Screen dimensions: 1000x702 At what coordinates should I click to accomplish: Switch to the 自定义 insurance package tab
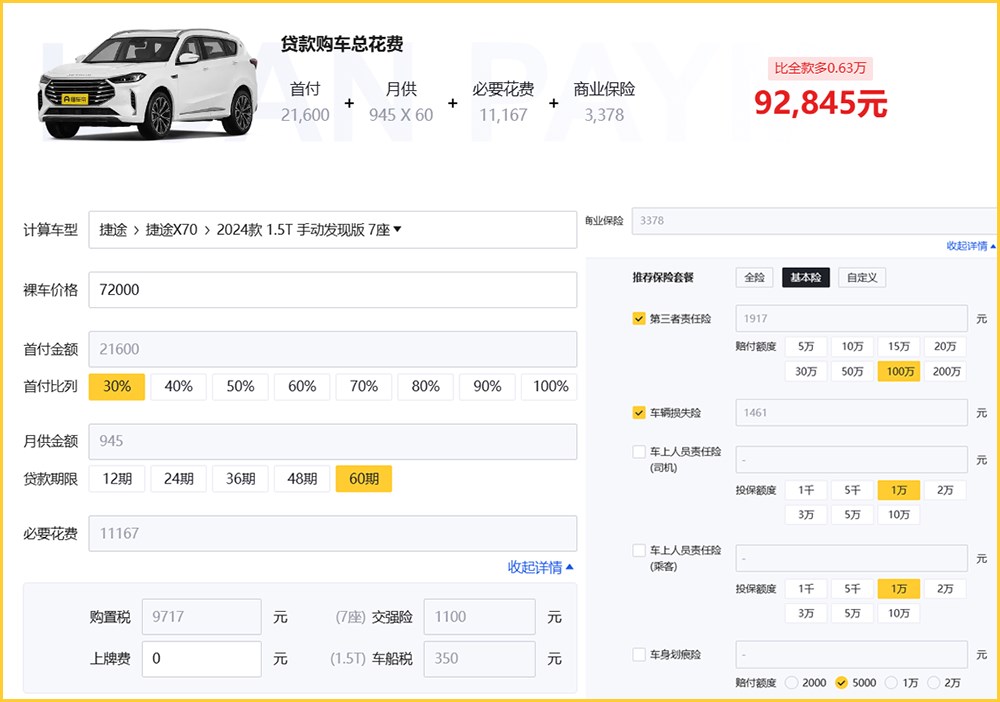coord(862,278)
